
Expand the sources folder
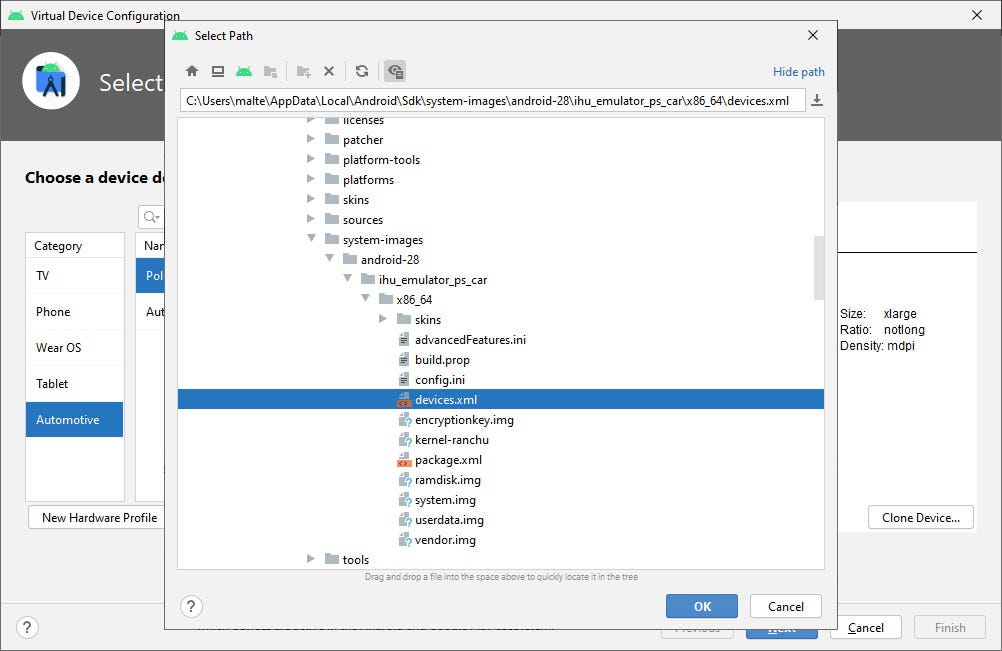click(x=311, y=218)
